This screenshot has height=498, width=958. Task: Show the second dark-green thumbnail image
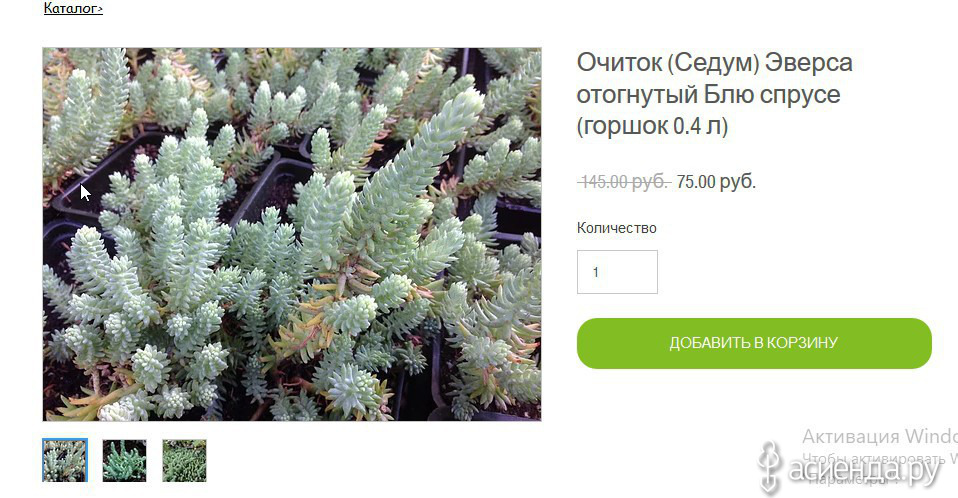pyautogui.click(x=125, y=460)
